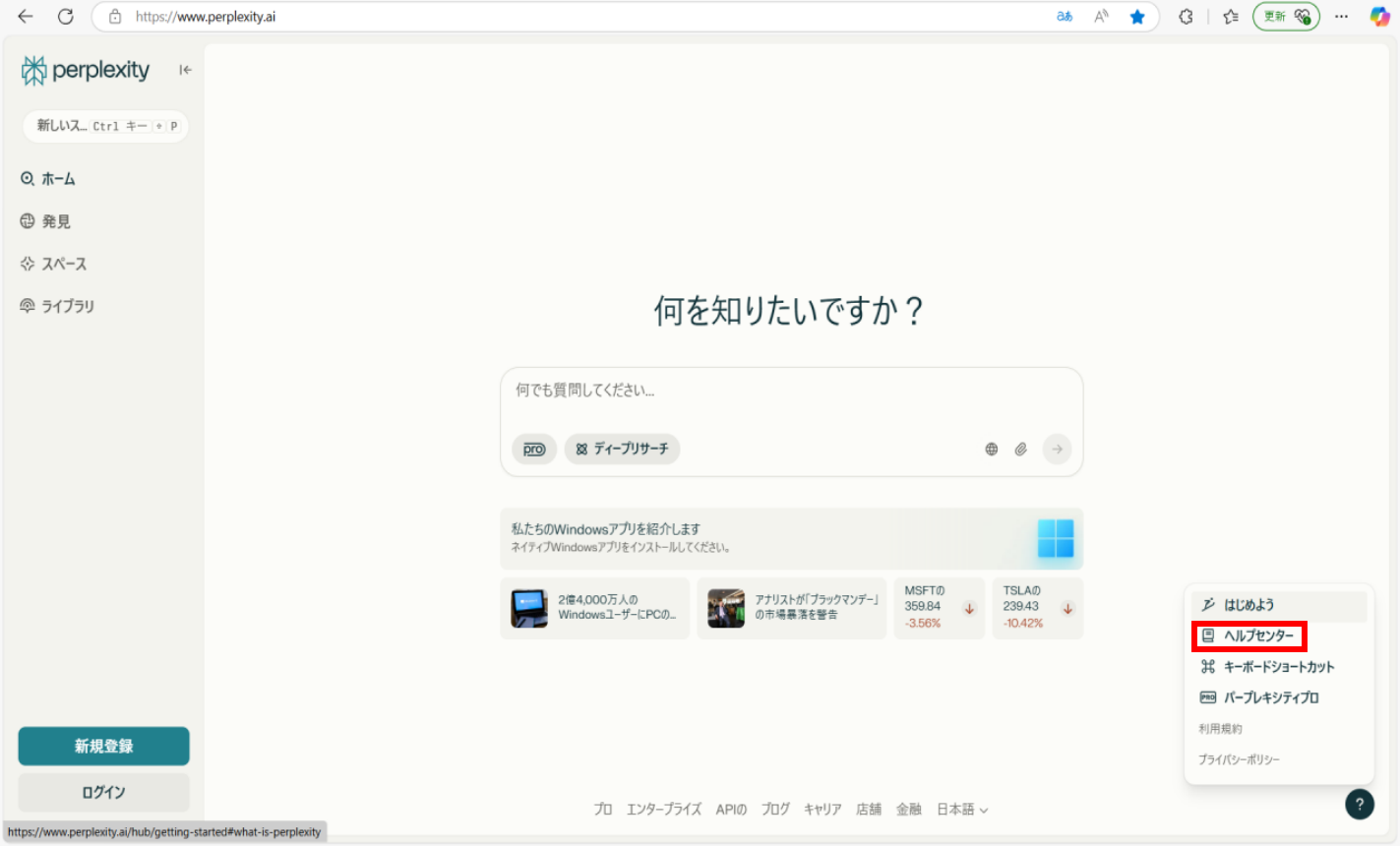This screenshot has height=847, width=1400.
Task: Open the translate page icon
Action: click(x=1065, y=17)
